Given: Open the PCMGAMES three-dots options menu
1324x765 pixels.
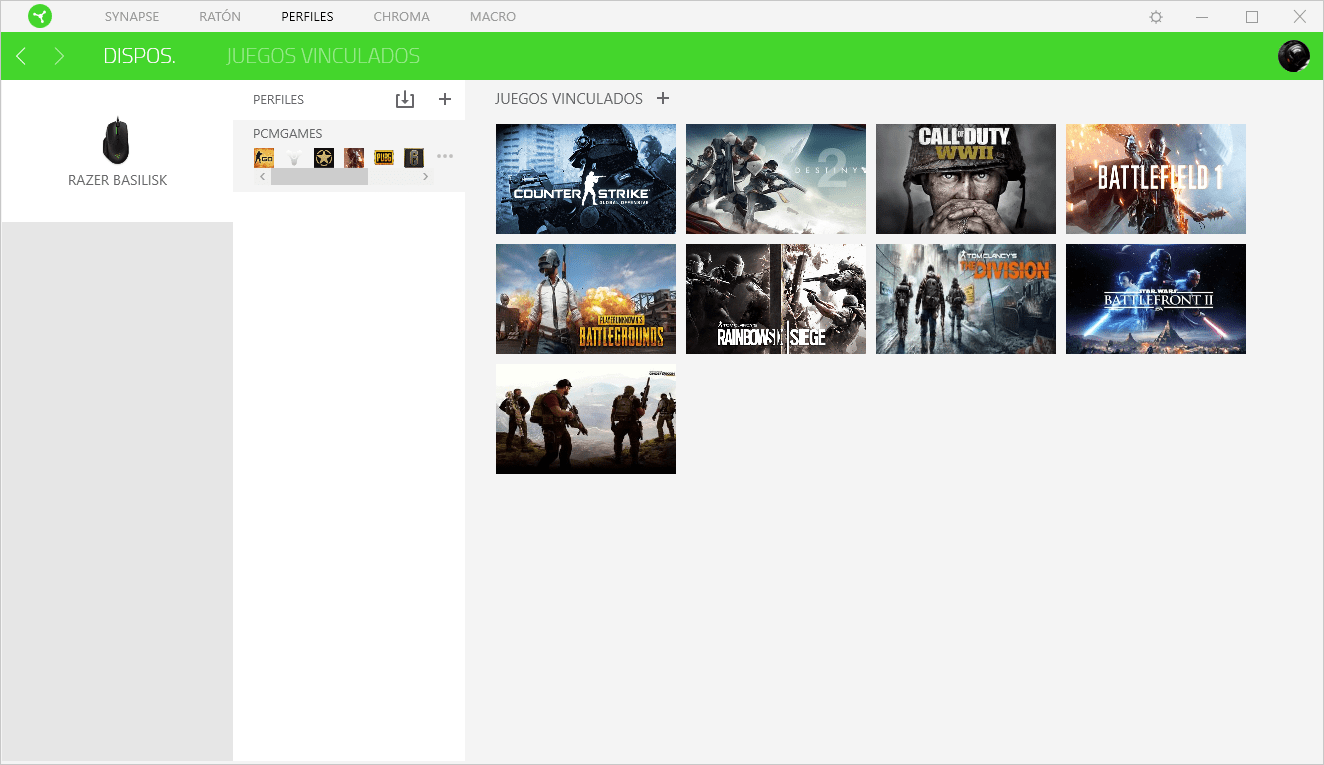Looking at the screenshot, I should [x=445, y=156].
